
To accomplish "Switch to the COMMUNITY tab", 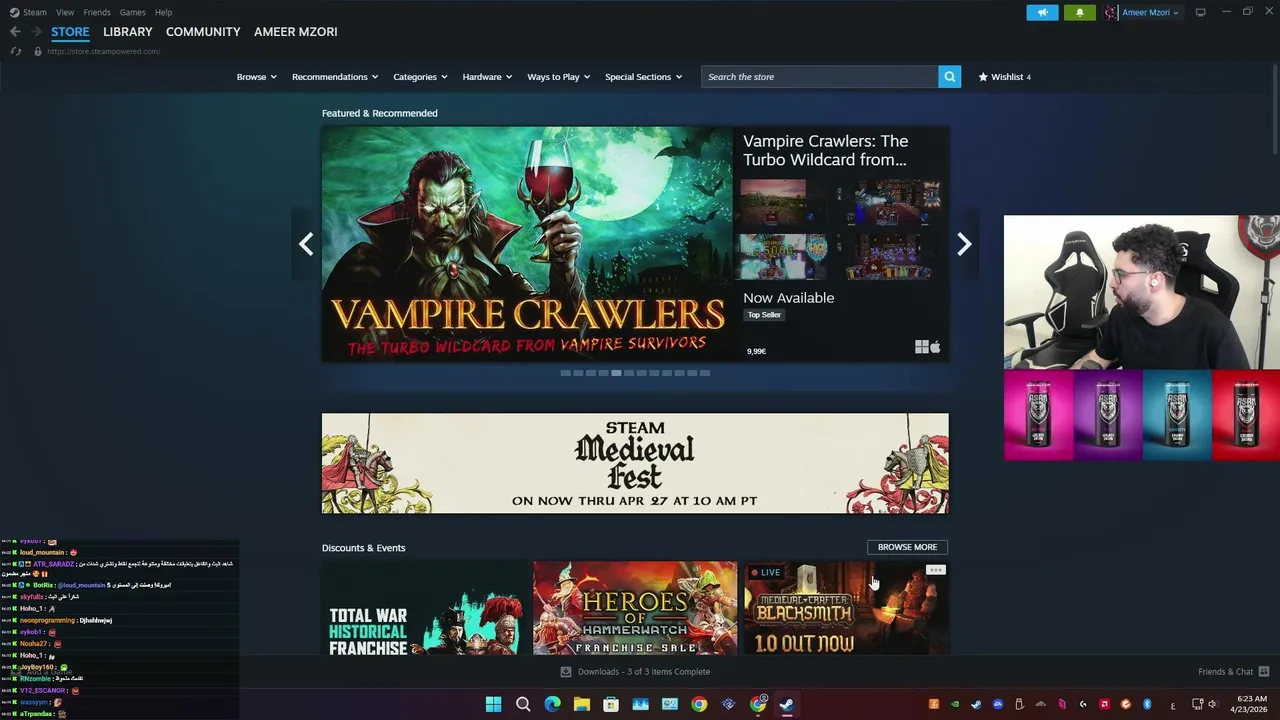I will point(203,32).
